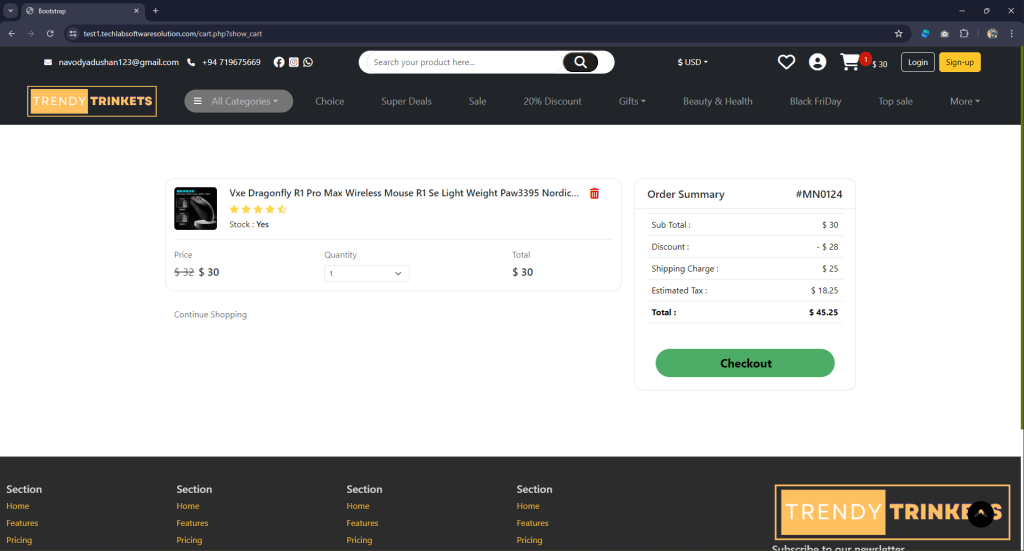1024x551 pixels.
Task: Click the back-to-top arrow button
Action: coord(980,514)
